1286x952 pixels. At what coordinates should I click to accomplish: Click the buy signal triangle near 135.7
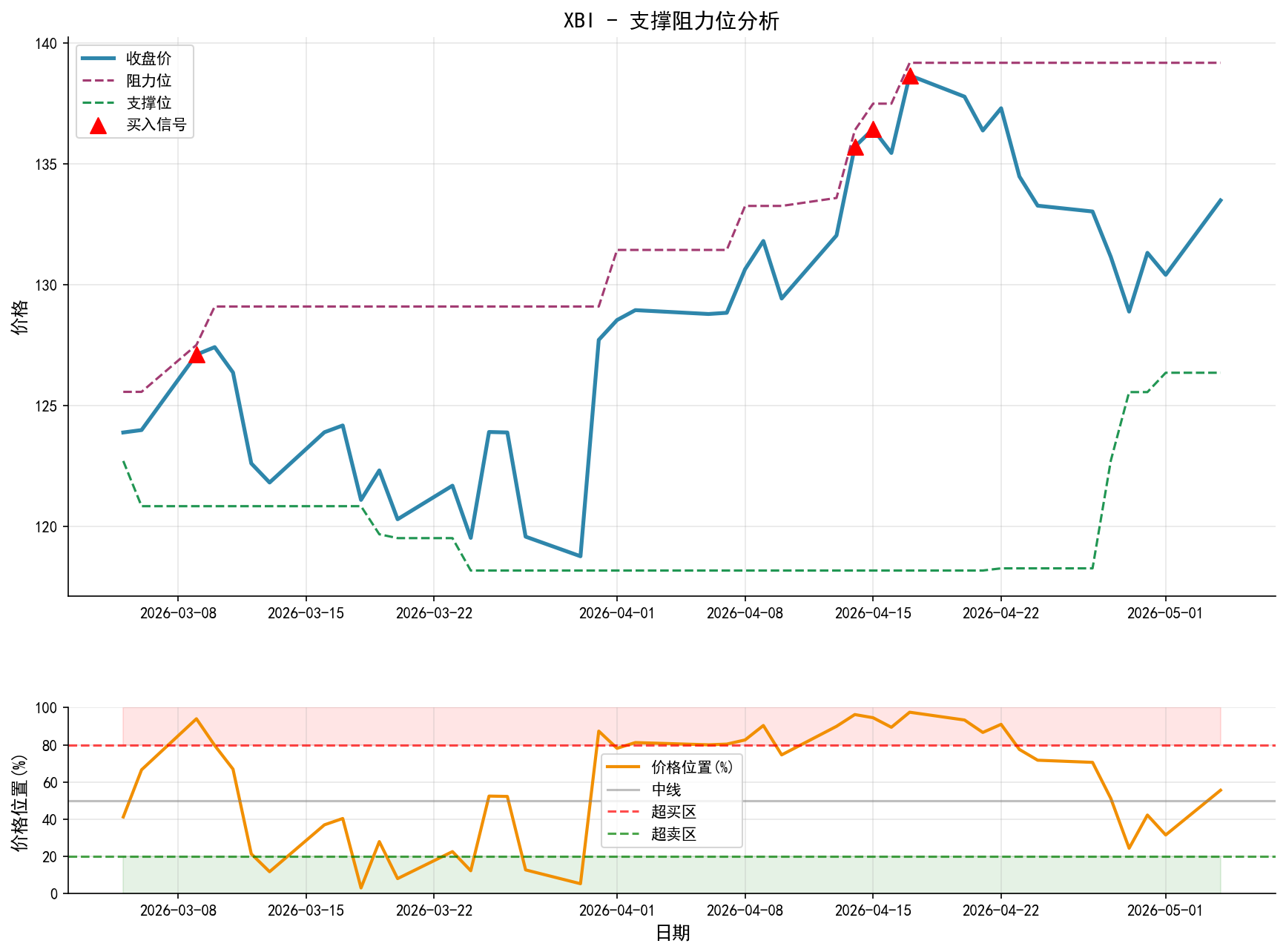coord(855,147)
